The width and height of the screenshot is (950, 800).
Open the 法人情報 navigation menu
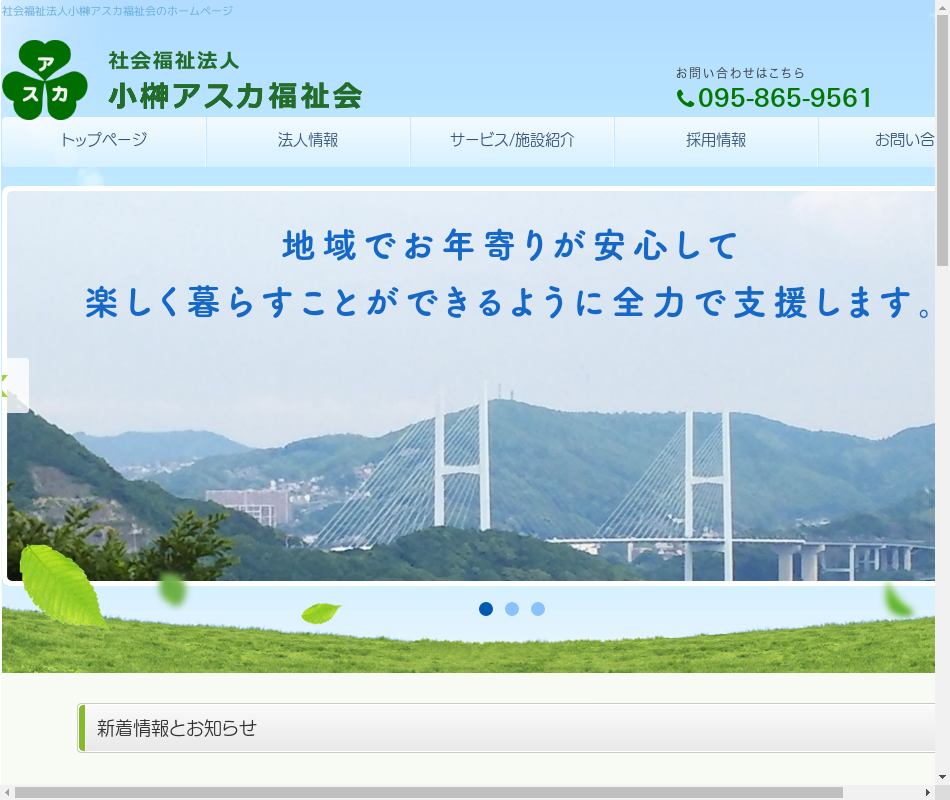point(308,141)
